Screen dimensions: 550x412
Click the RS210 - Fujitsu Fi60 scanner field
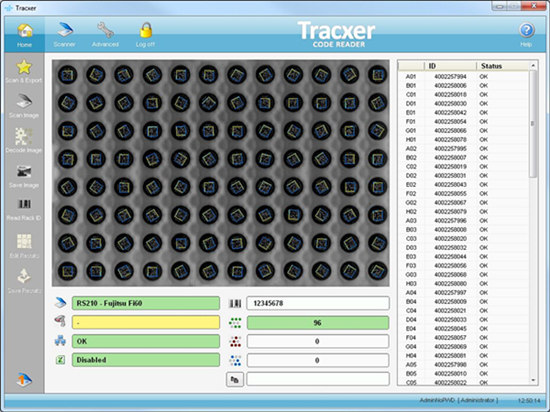click(x=146, y=303)
